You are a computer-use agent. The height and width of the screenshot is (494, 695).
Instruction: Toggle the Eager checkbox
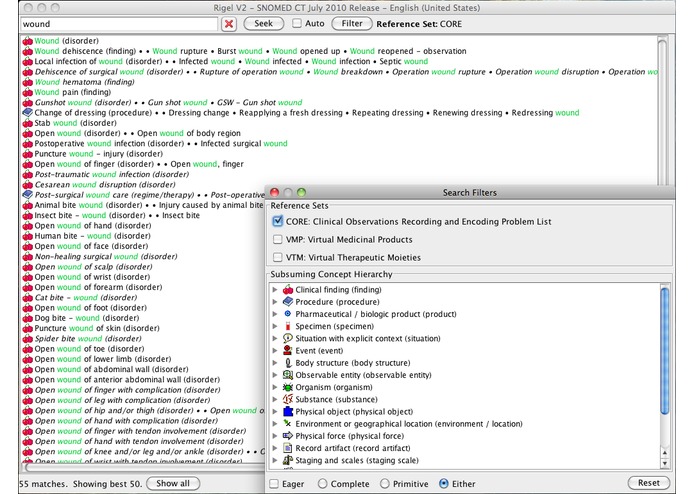pyautogui.click(x=274, y=484)
